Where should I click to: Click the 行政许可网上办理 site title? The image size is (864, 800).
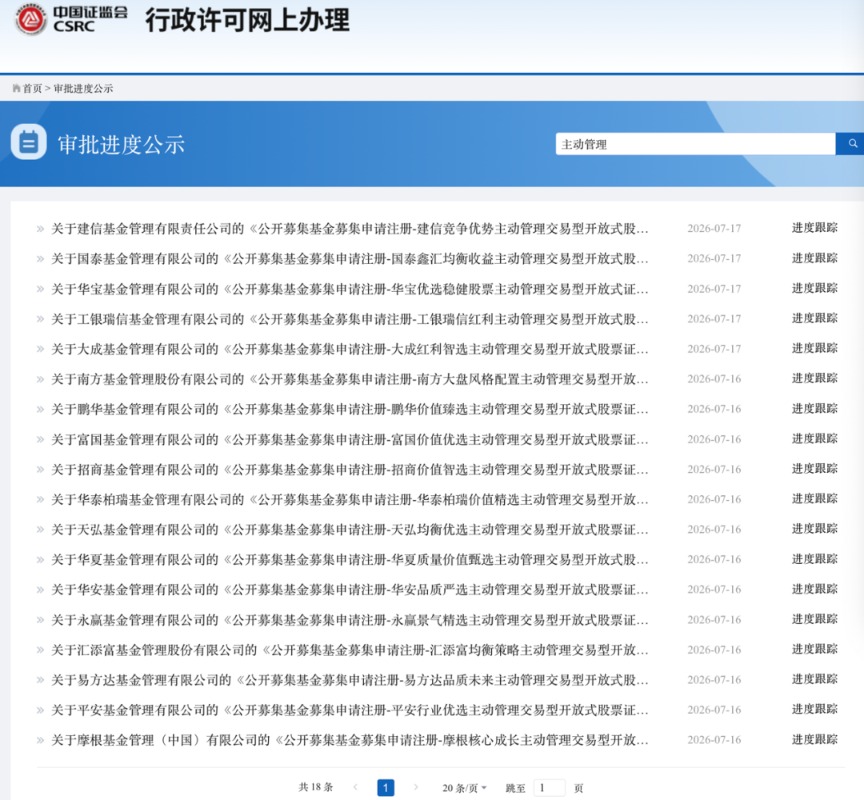point(247,20)
